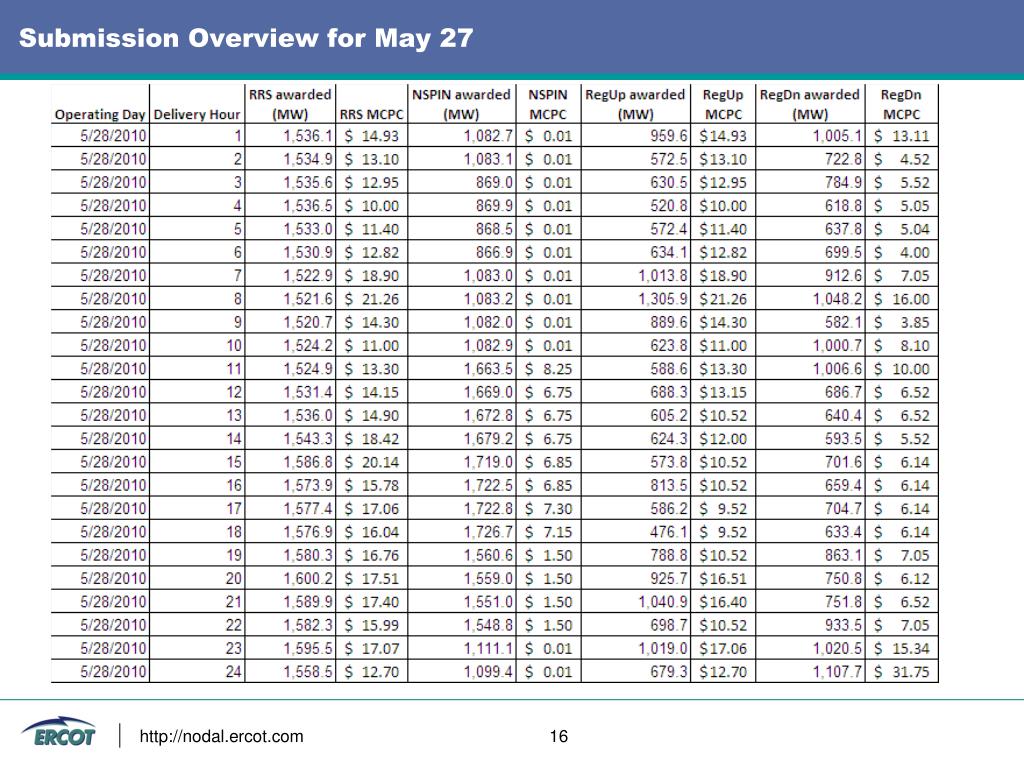Select RegUp MCPC value $17.06
The image size is (1024, 768).
point(723,648)
